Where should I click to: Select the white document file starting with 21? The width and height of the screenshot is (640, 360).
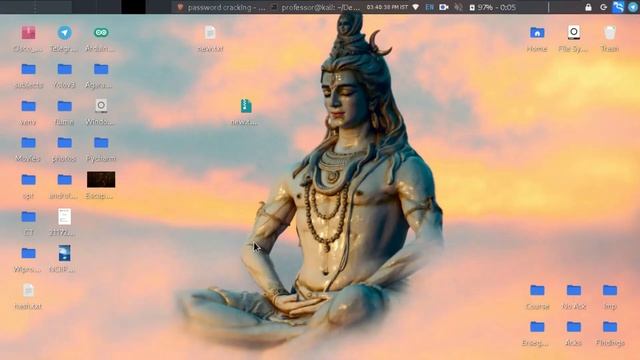pyautogui.click(x=64, y=216)
